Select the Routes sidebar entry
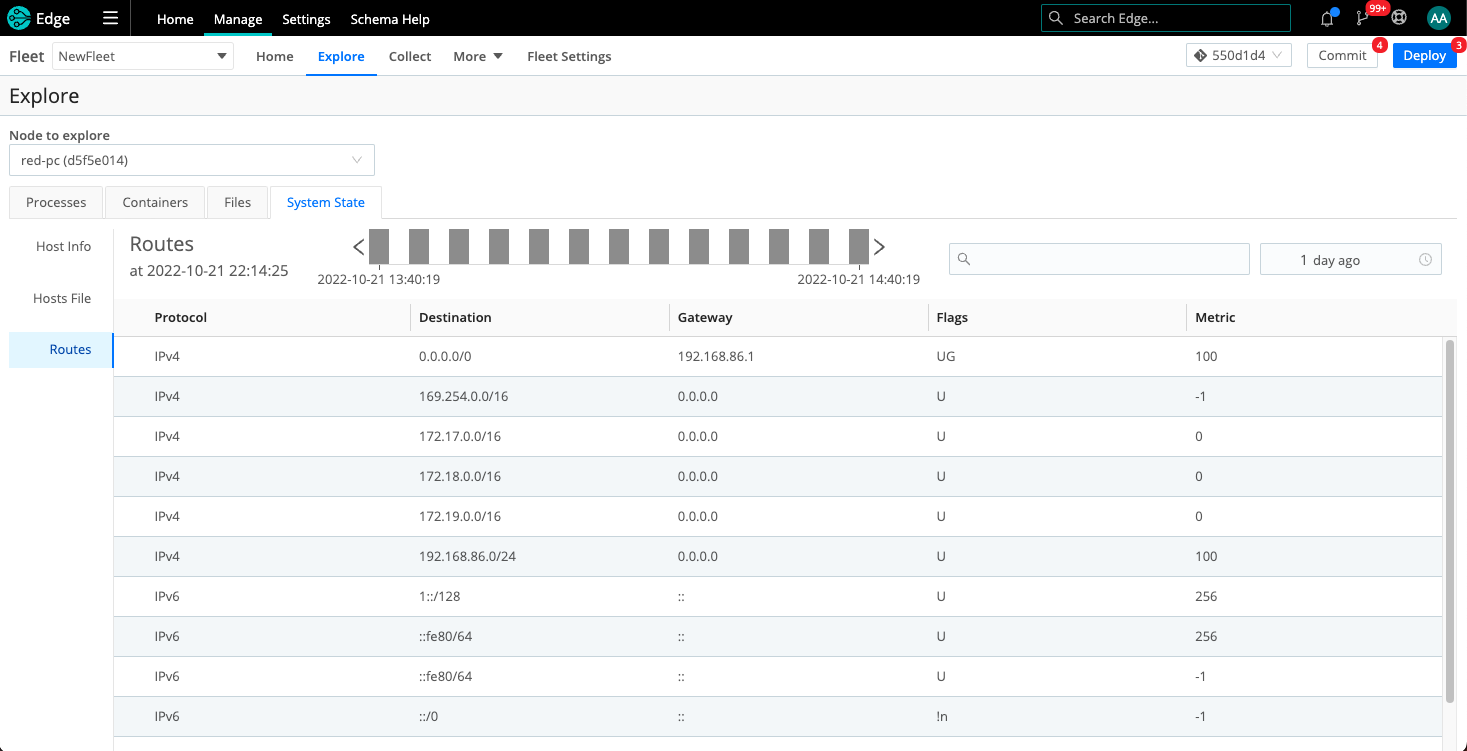The image size is (1467, 751). pos(70,349)
